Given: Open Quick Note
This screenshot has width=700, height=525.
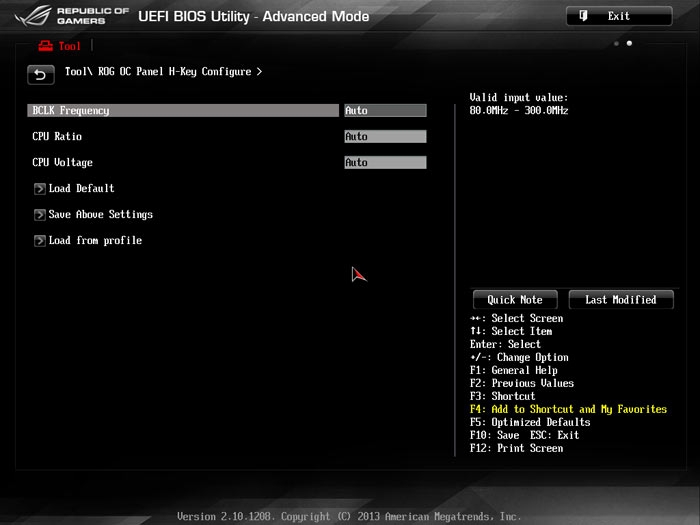Looking at the screenshot, I should click(x=515, y=300).
